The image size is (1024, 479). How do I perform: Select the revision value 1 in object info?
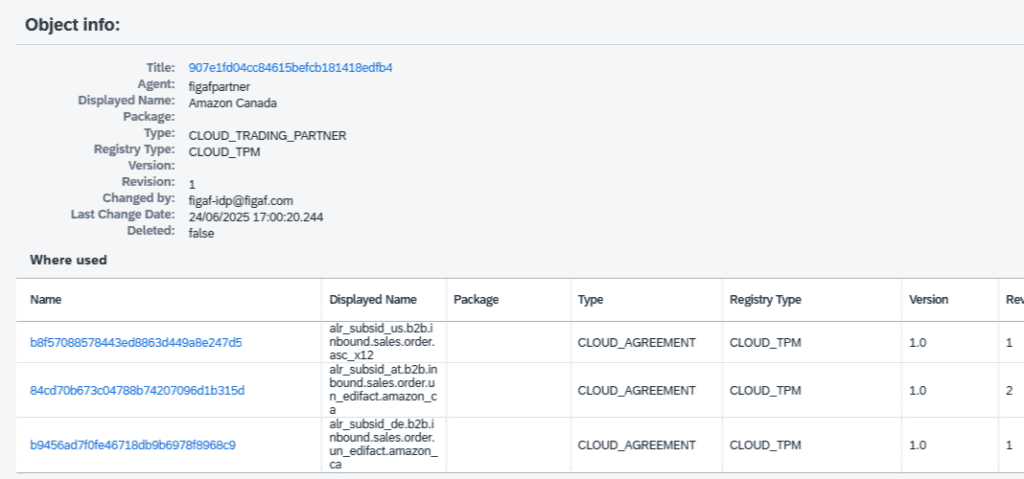point(192,184)
